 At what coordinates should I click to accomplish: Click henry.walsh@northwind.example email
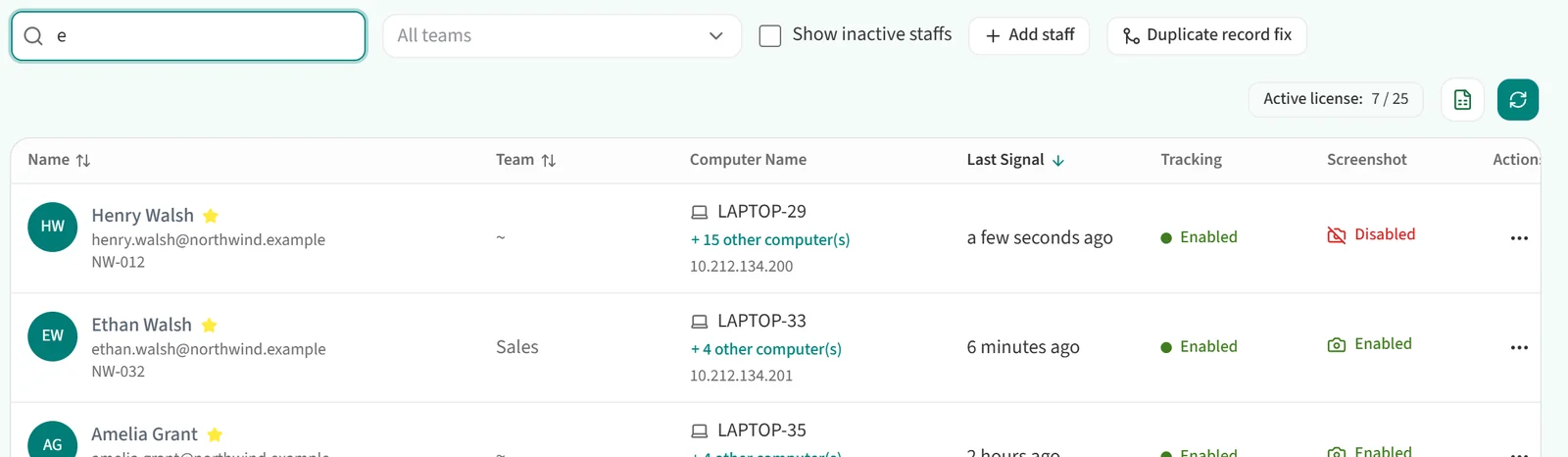point(208,240)
